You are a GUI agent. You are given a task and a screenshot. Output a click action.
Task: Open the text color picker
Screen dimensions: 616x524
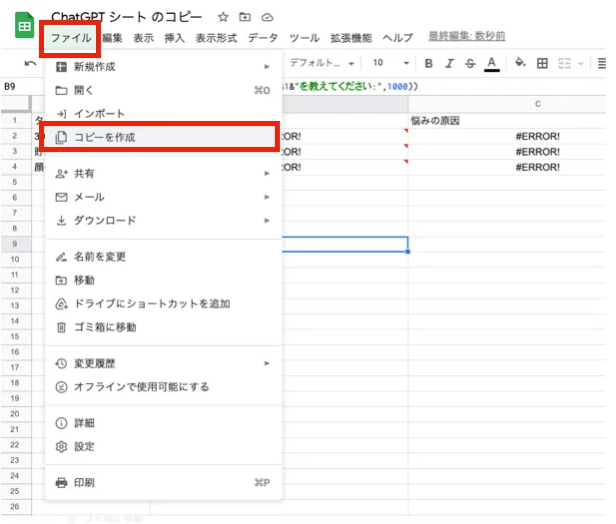tap(491, 64)
